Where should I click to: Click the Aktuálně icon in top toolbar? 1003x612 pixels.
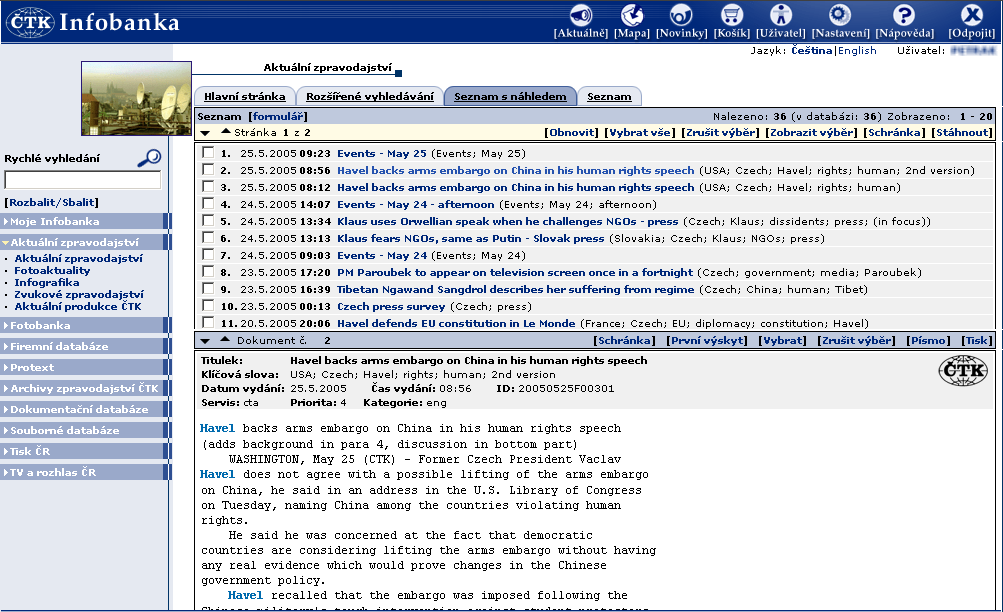581,16
